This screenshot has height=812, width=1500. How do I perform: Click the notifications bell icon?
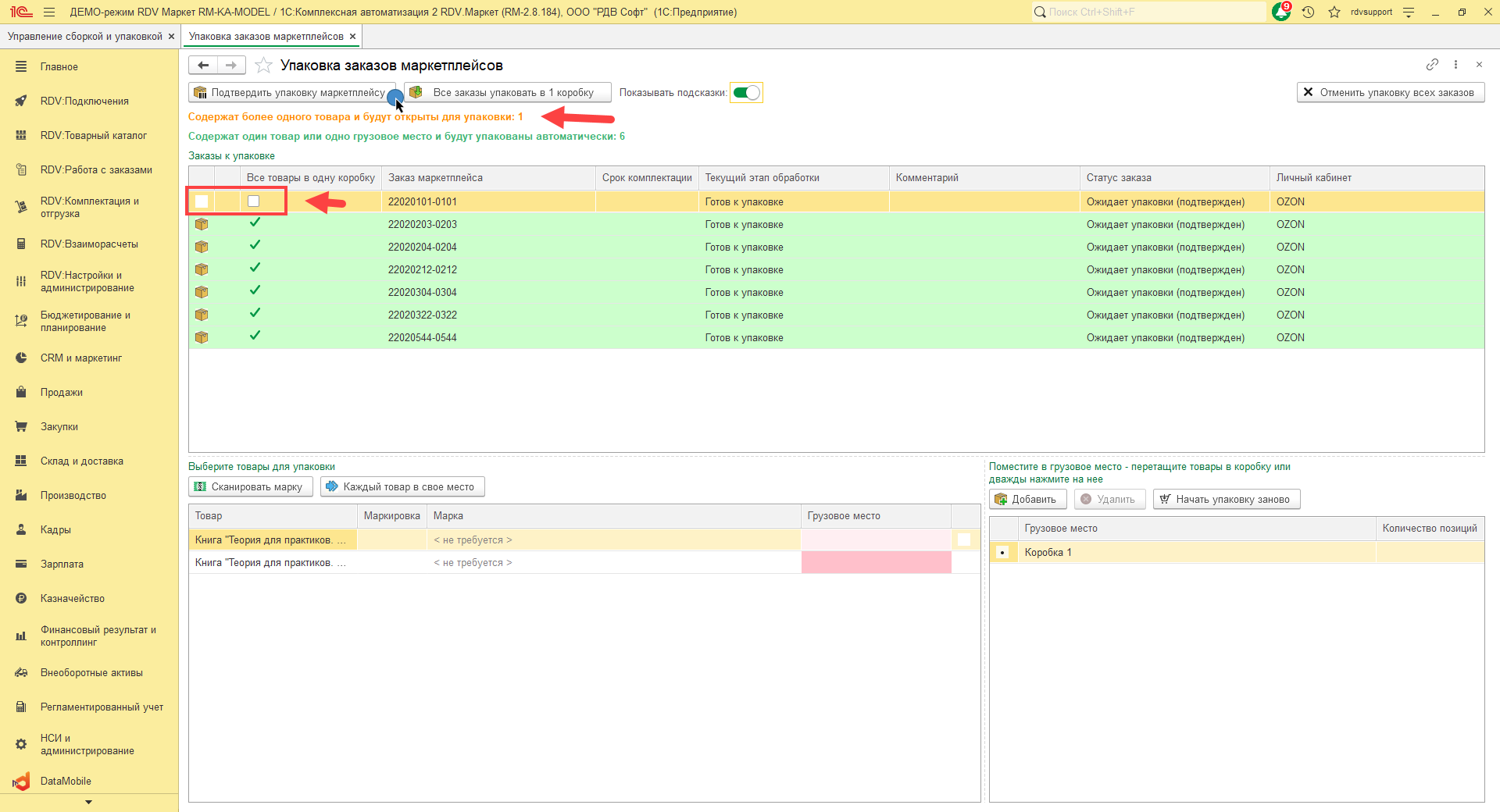(x=1280, y=12)
